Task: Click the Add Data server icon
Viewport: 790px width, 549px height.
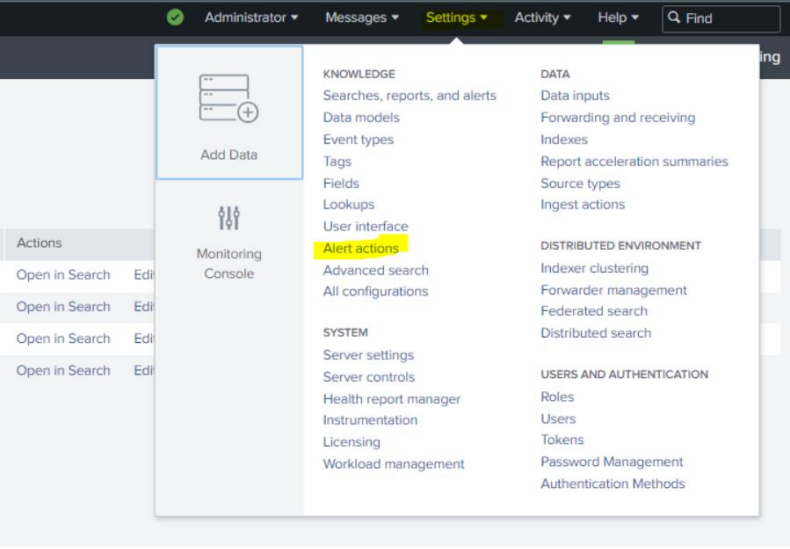Action: [228, 100]
